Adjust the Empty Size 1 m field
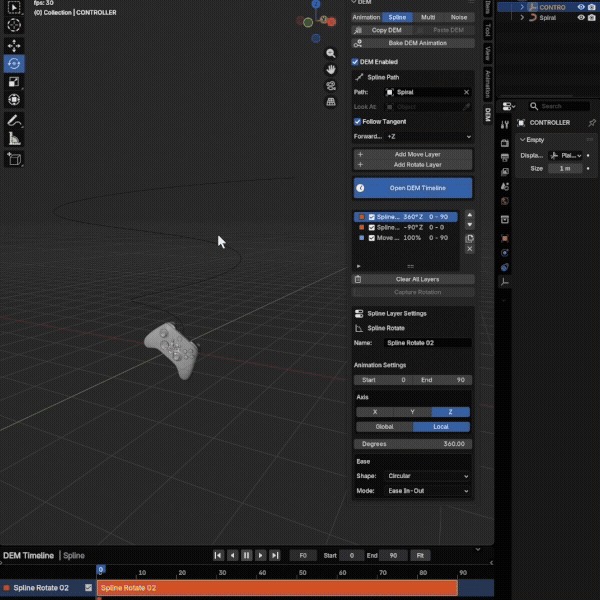 tap(565, 169)
